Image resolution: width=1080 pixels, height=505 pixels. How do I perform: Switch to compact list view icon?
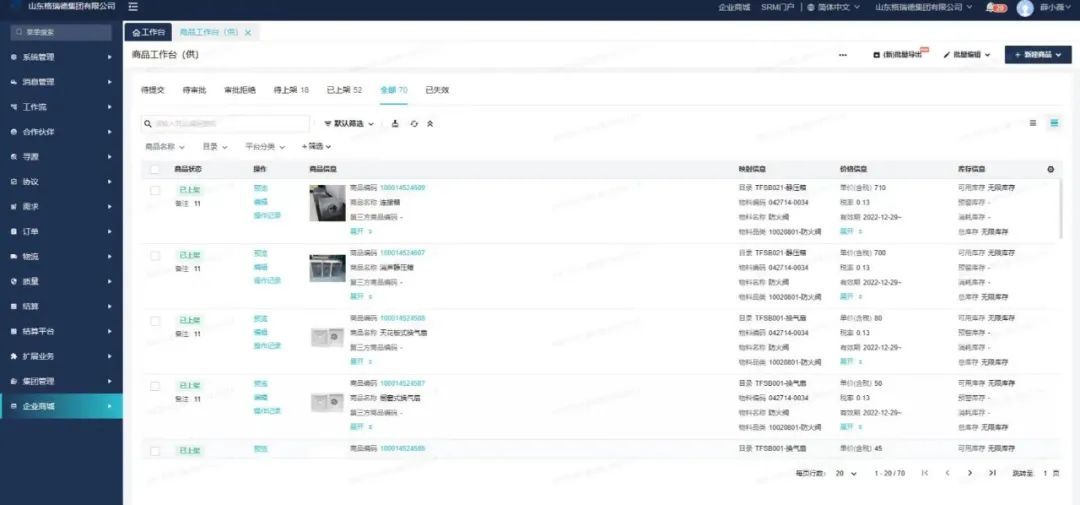click(1033, 123)
